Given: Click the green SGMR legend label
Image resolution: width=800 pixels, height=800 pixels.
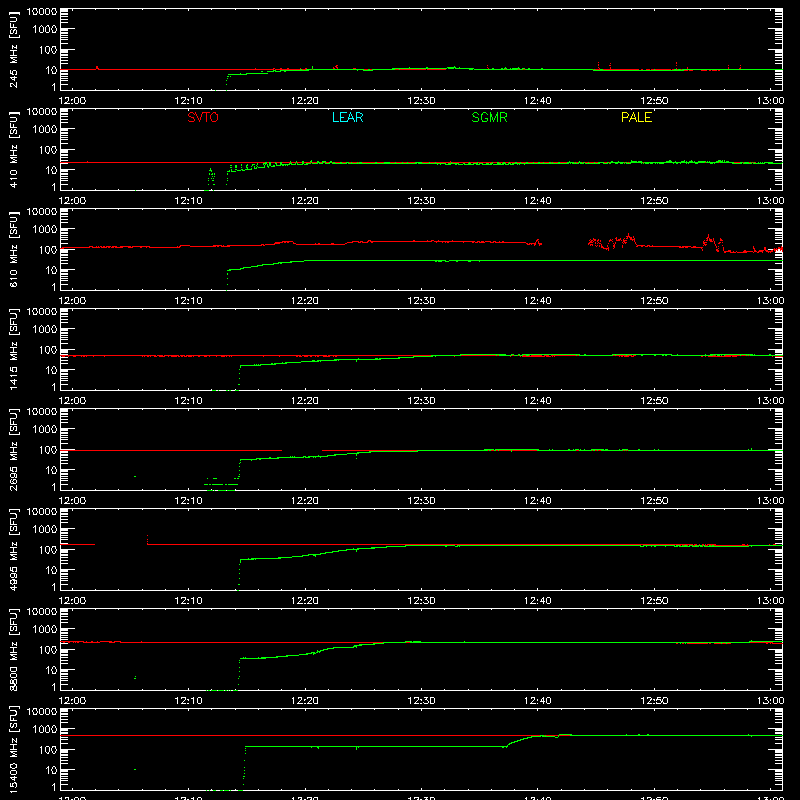Looking at the screenshot, I should 489,117.
